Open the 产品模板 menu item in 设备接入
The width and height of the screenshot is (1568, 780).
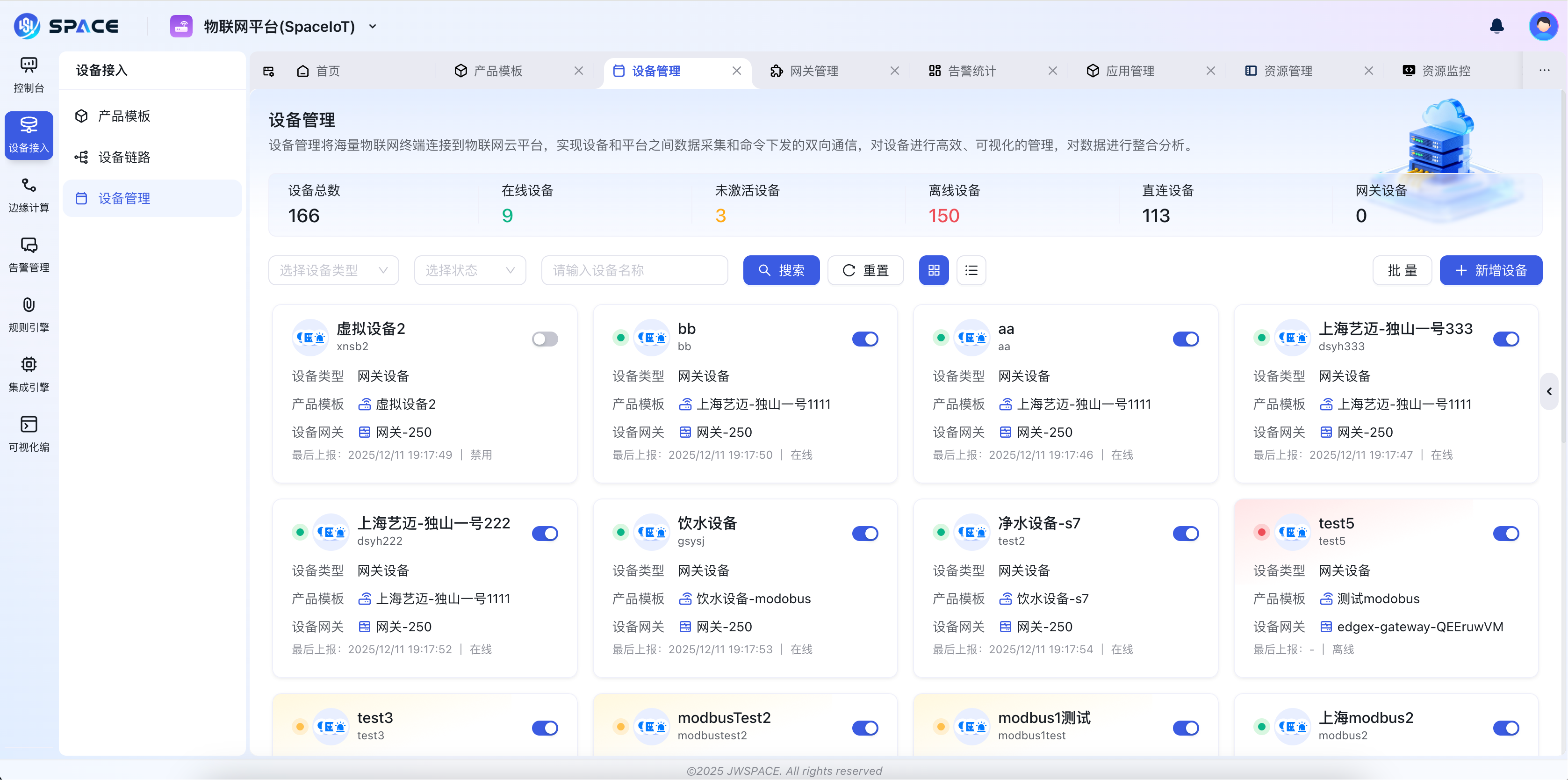click(x=124, y=116)
